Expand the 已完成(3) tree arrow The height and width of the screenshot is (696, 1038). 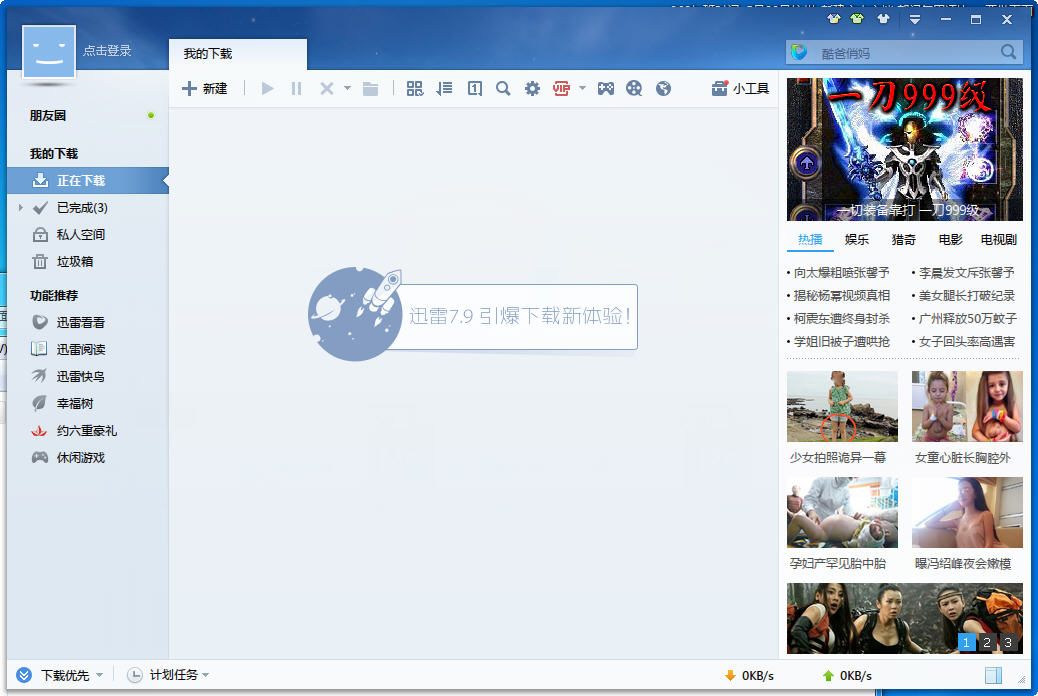[x=21, y=208]
